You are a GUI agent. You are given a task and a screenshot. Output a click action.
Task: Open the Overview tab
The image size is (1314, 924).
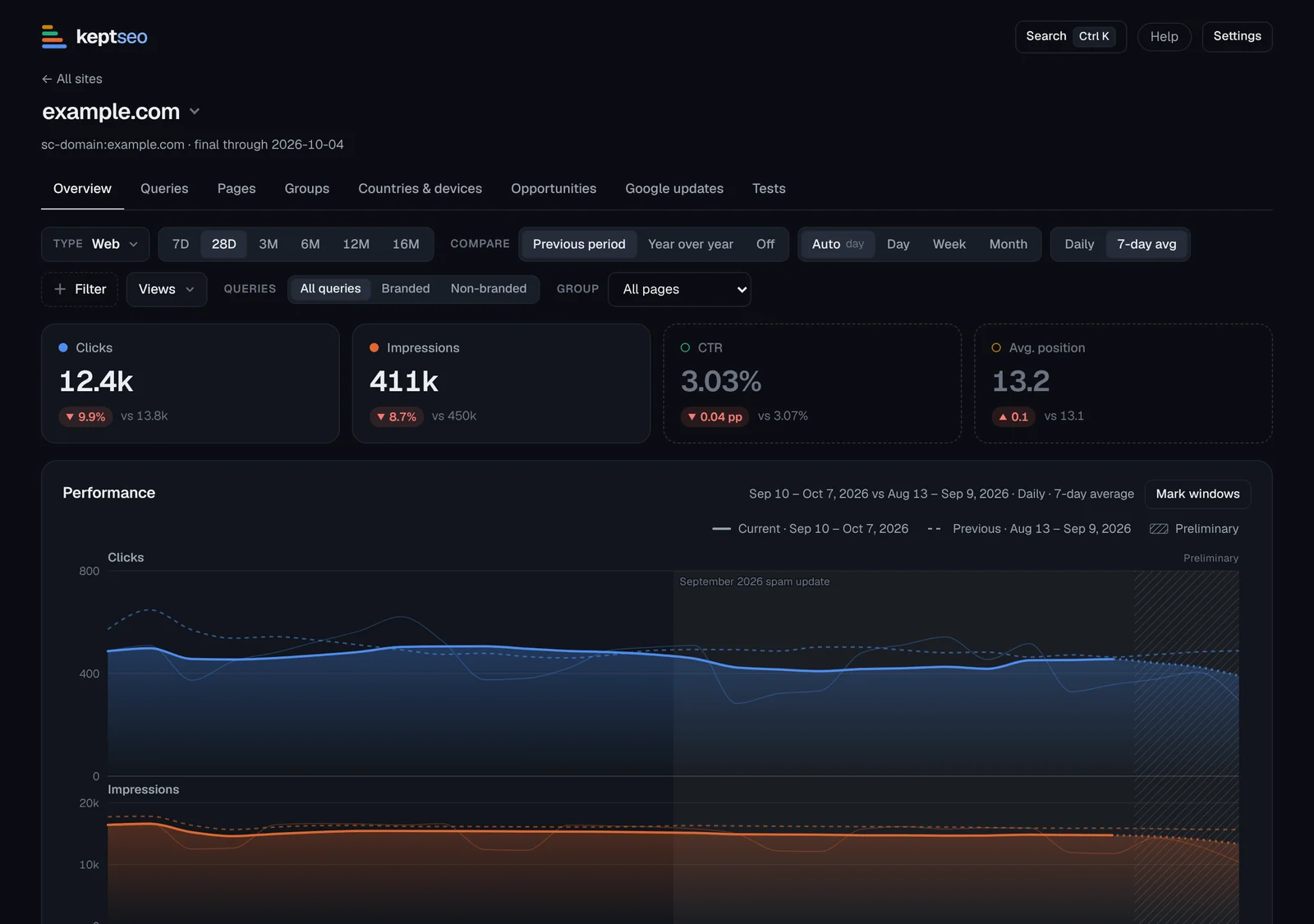click(x=82, y=189)
